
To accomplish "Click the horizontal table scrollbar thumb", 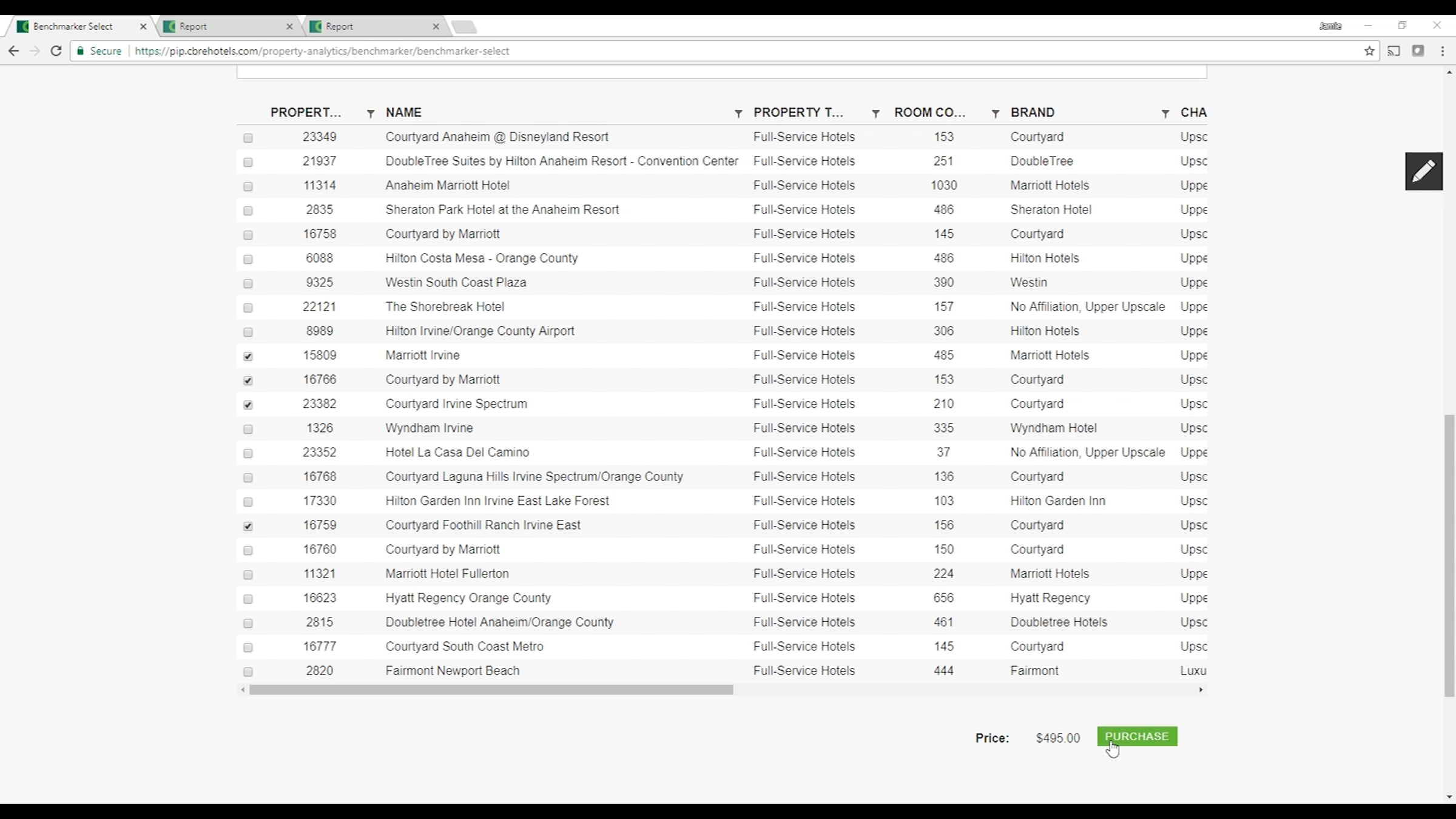I will [x=490, y=690].
